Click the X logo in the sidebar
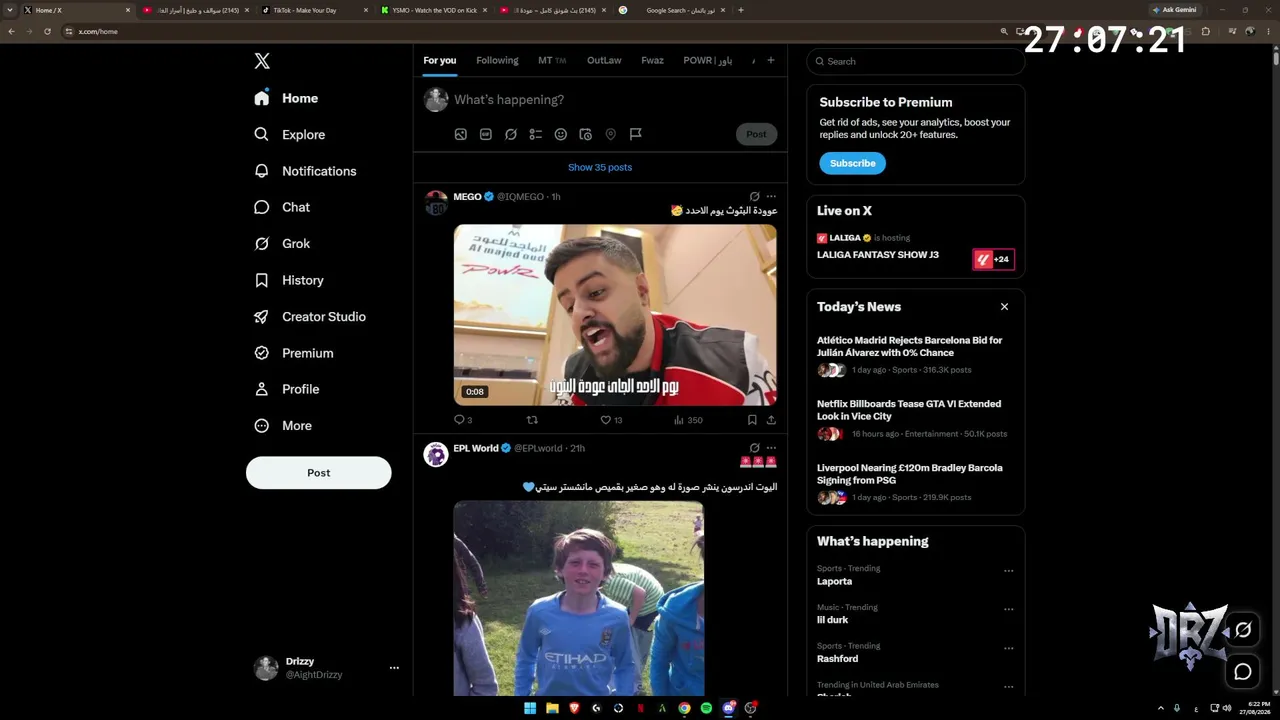Screen dimensions: 1280x720 coord(262,61)
